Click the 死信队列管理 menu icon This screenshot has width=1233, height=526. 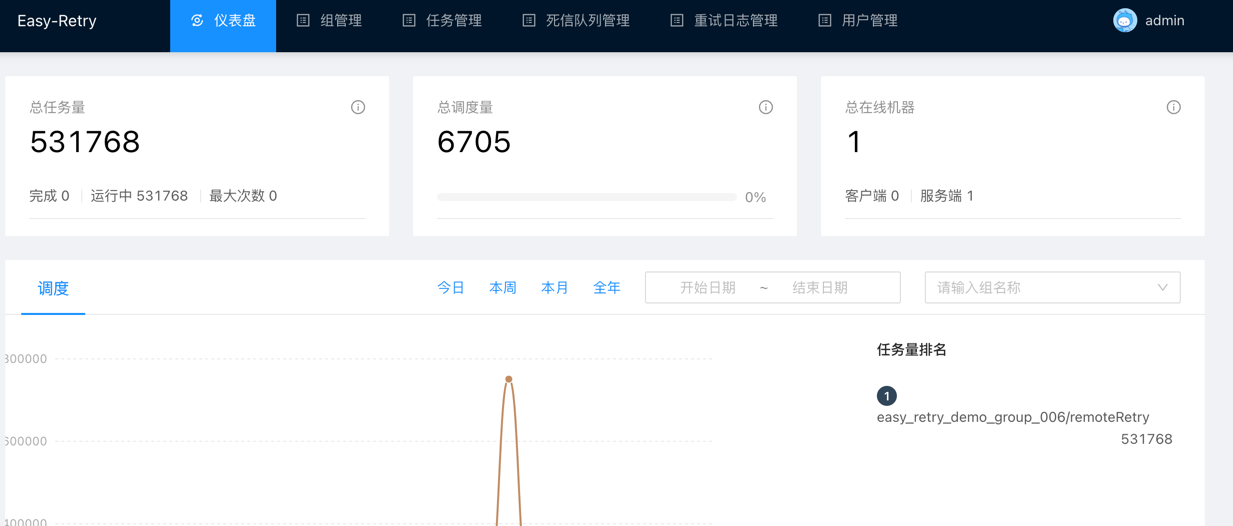point(529,21)
